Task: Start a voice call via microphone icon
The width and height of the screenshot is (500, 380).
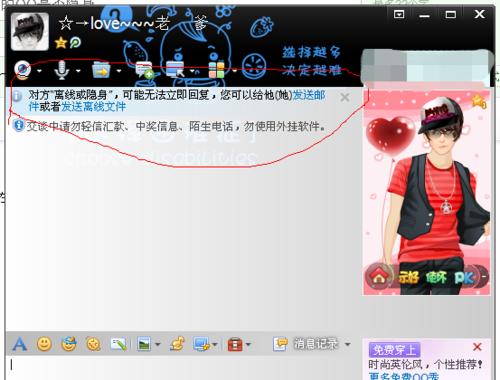Action: (62, 70)
